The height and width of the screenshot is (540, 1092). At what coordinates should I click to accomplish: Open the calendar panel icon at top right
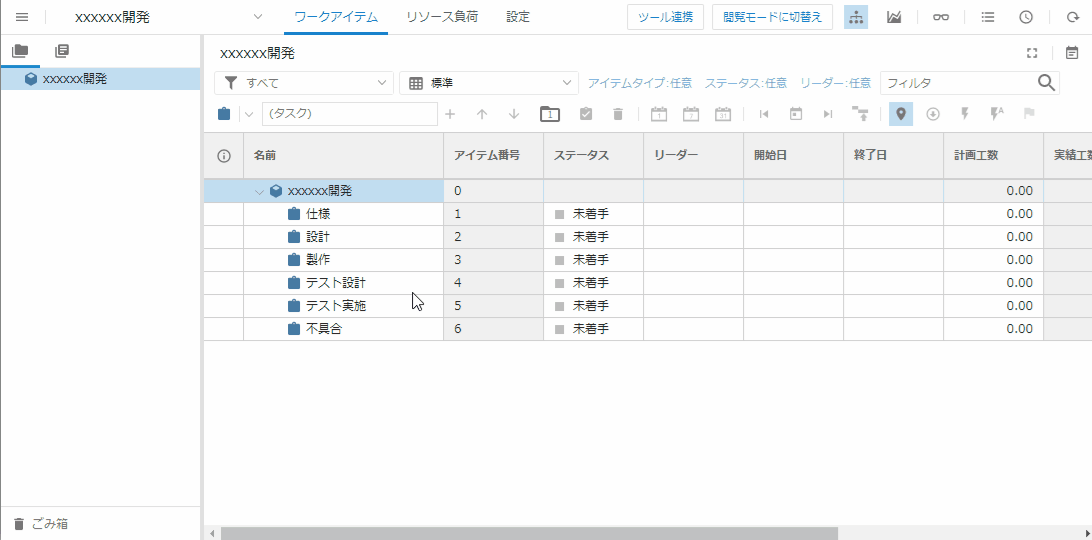[1072, 53]
